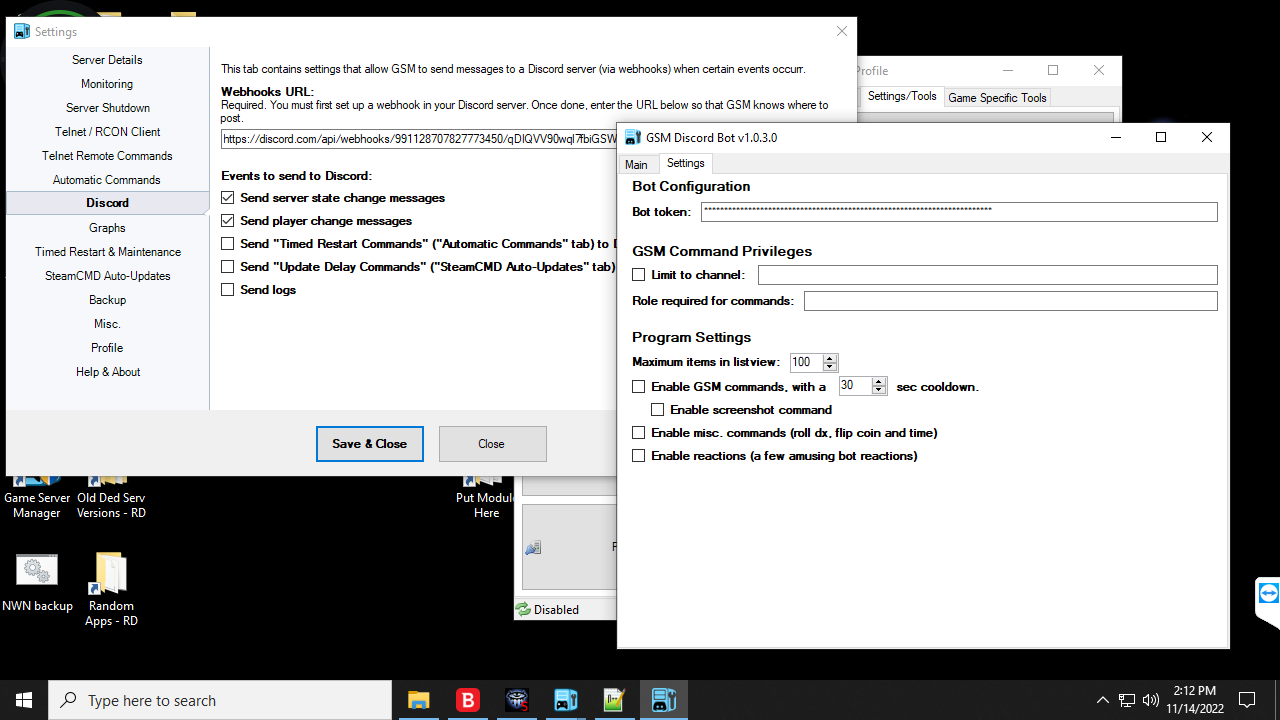Uncheck Send server state change messages
The height and width of the screenshot is (720, 1280).
pyautogui.click(x=228, y=198)
